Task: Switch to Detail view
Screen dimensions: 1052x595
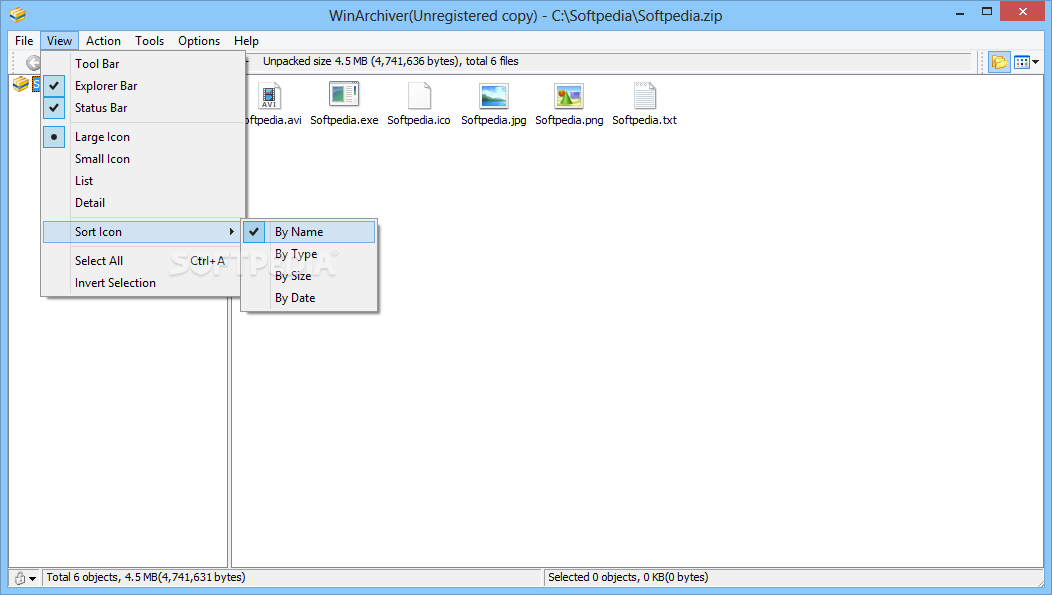Action: [x=143, y=203]
